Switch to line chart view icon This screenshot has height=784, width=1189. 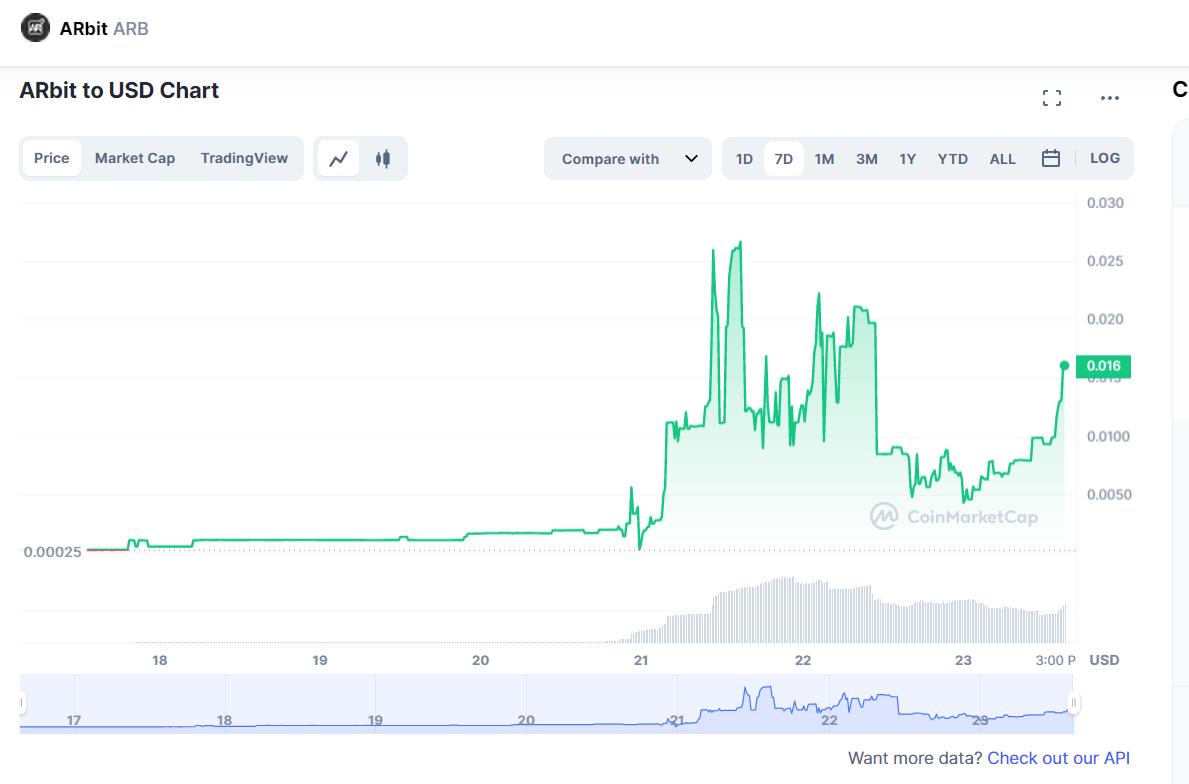(338, 158)
